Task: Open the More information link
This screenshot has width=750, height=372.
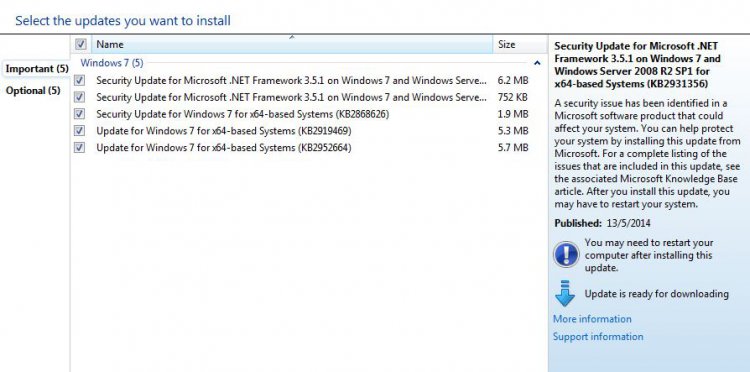Action: pos(592,319)
